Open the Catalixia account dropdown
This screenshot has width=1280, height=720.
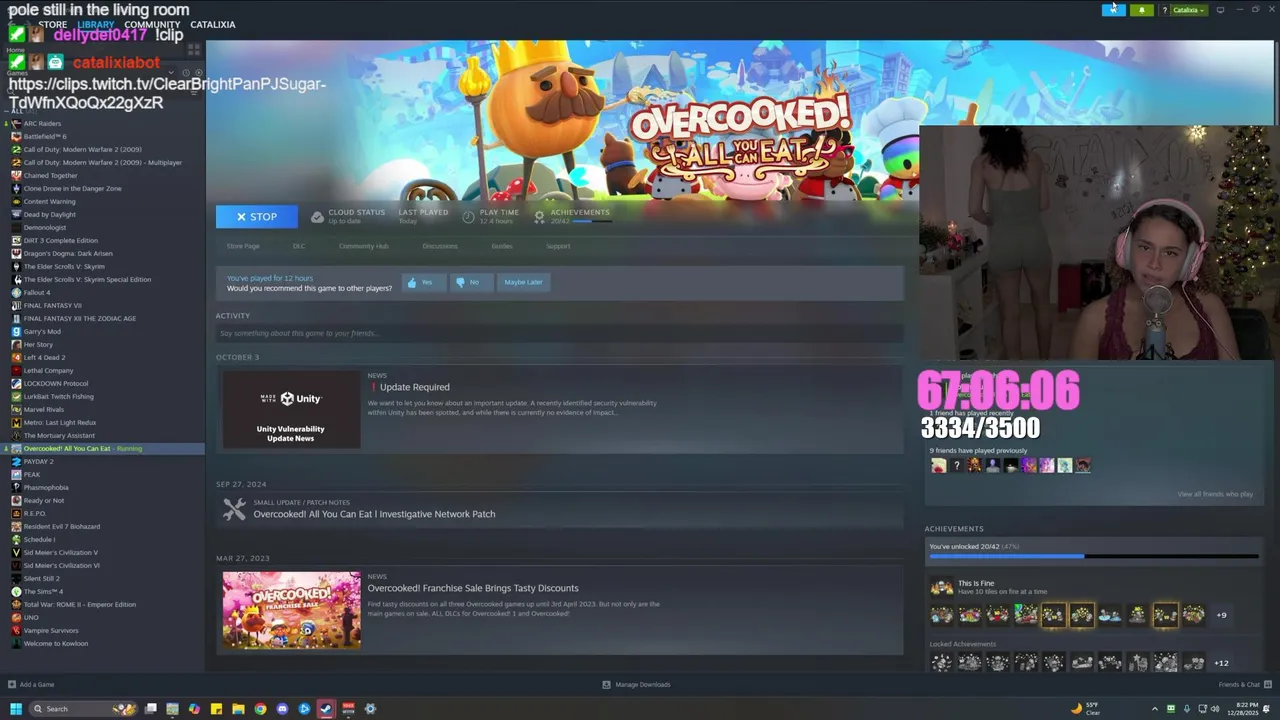1188,10
